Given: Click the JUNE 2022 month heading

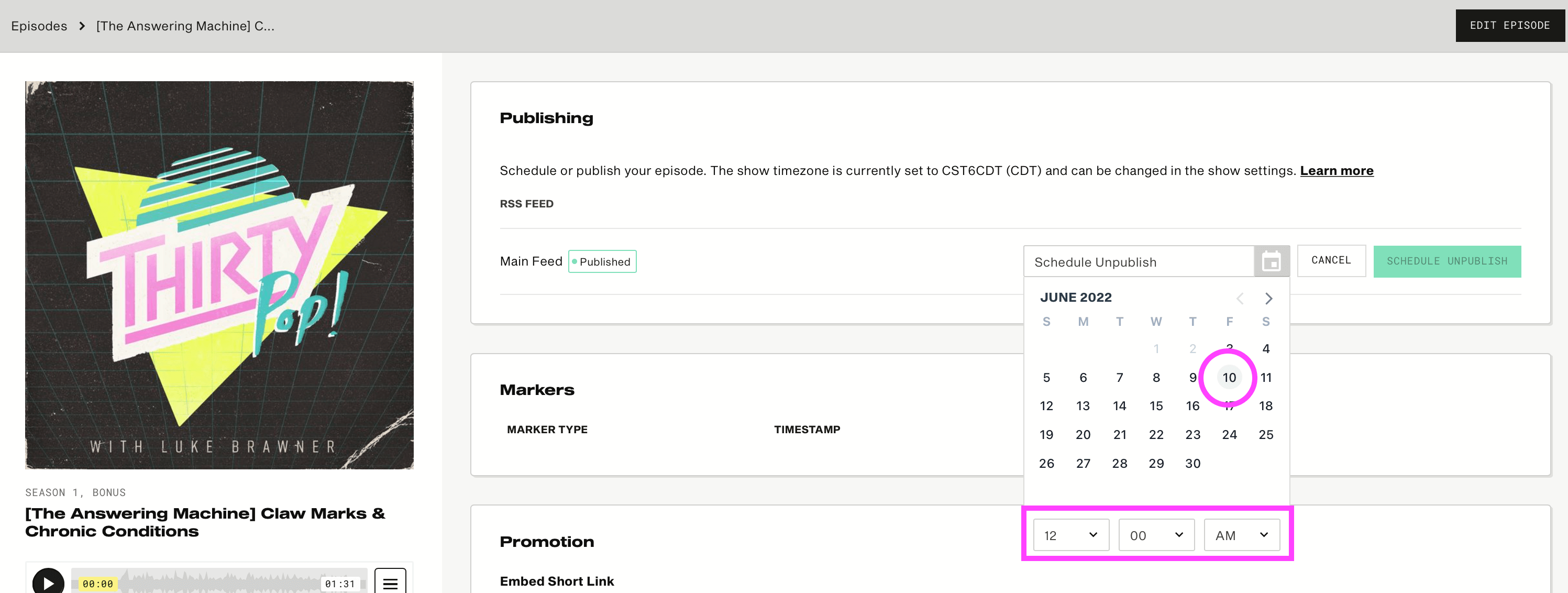Looking at the screenshot, I should tap(1076, 297).
